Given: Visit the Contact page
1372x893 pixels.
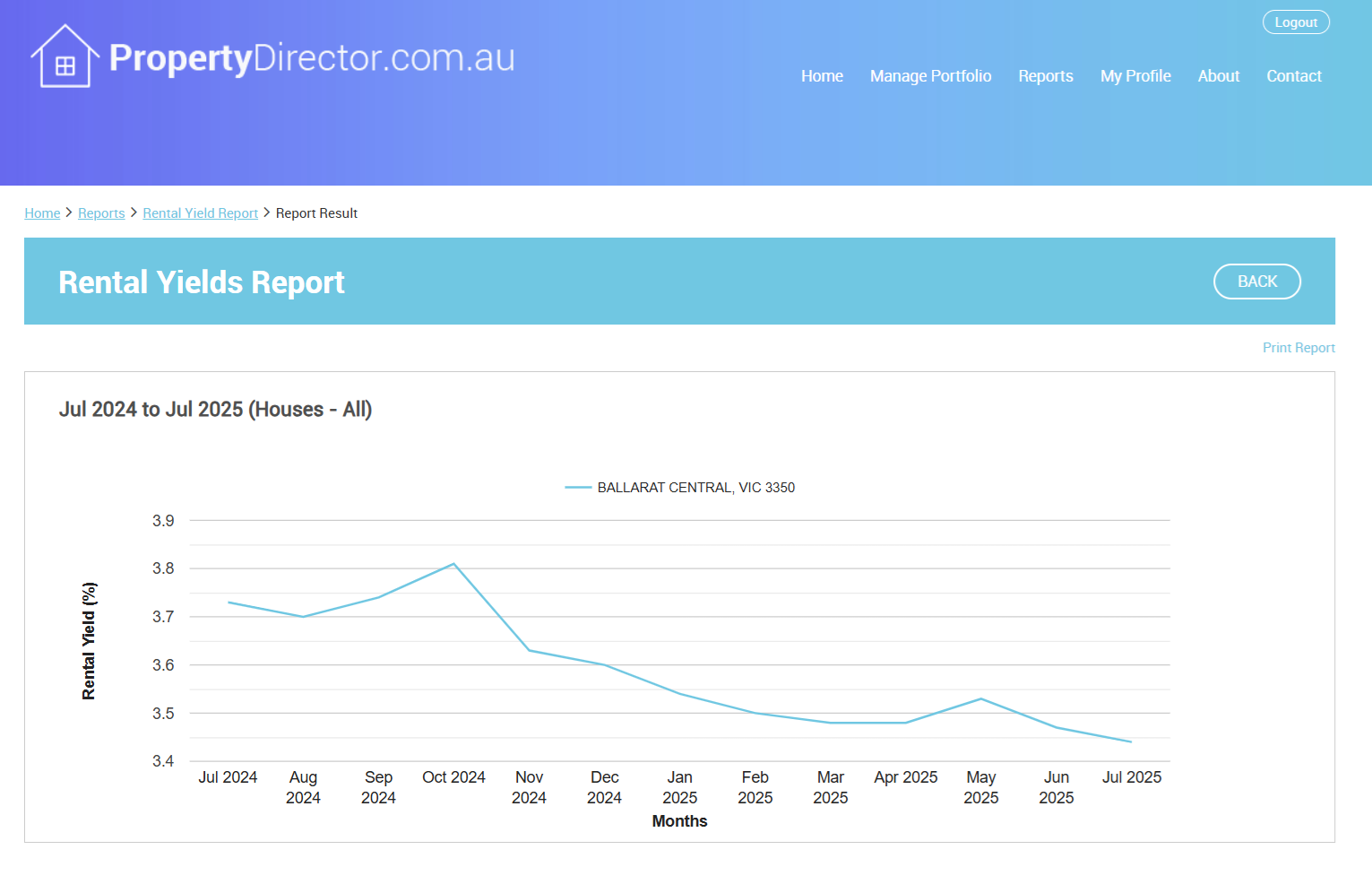Looking at the screenshot, I should 1293,76.
